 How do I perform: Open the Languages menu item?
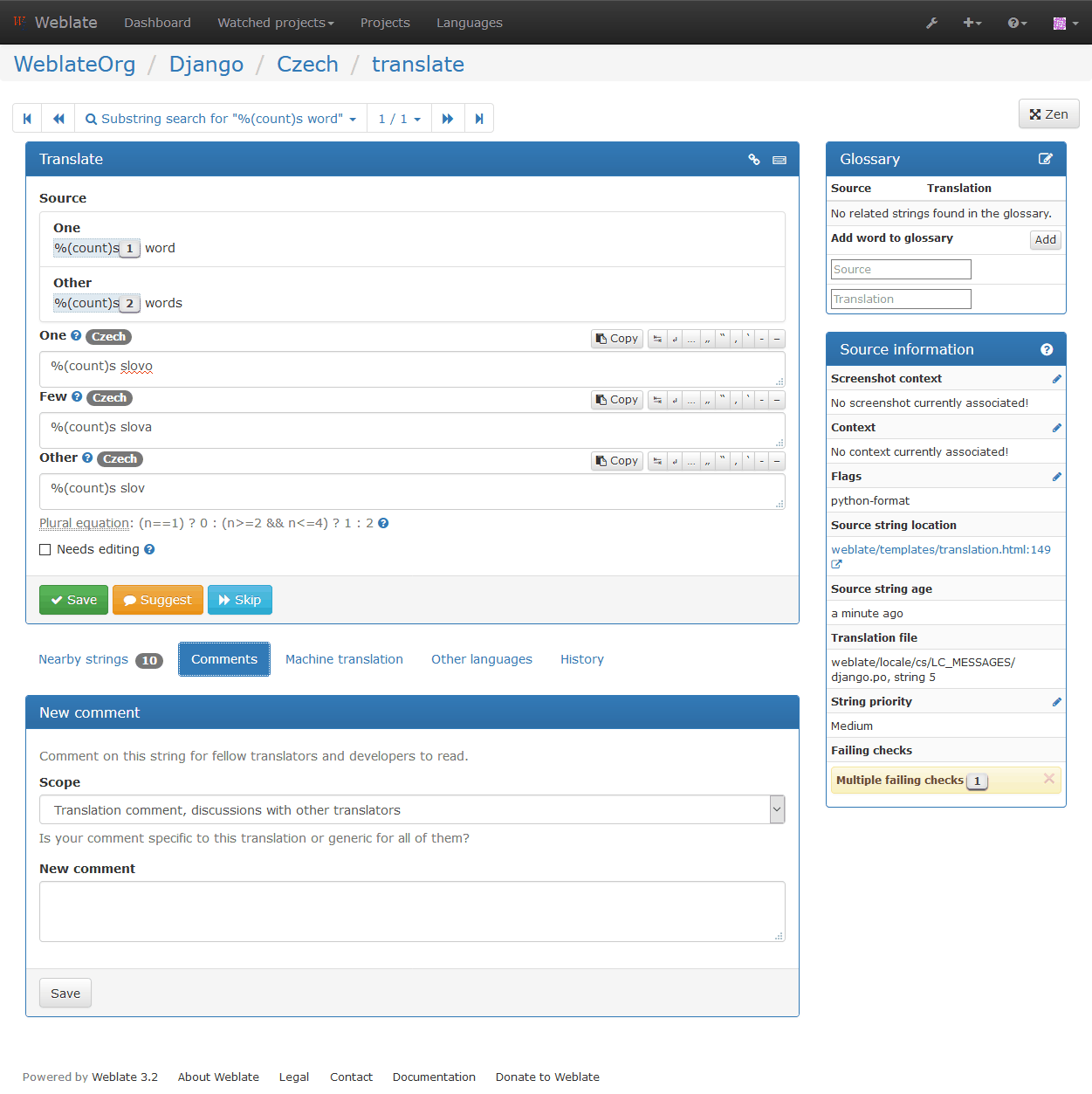[x=470, y=23]
